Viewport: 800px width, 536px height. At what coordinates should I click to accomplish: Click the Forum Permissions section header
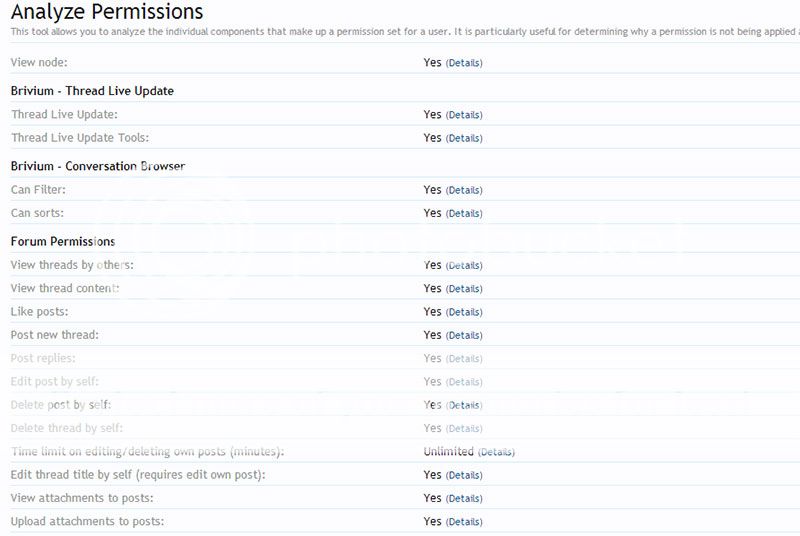[x=63, y=241]
